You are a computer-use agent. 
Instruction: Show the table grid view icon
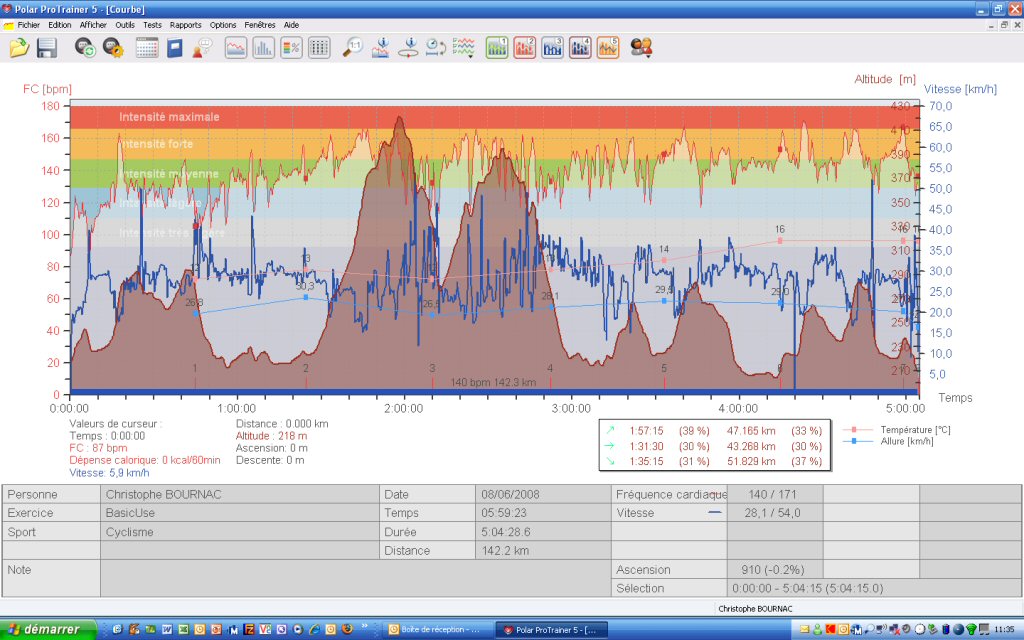319,48
